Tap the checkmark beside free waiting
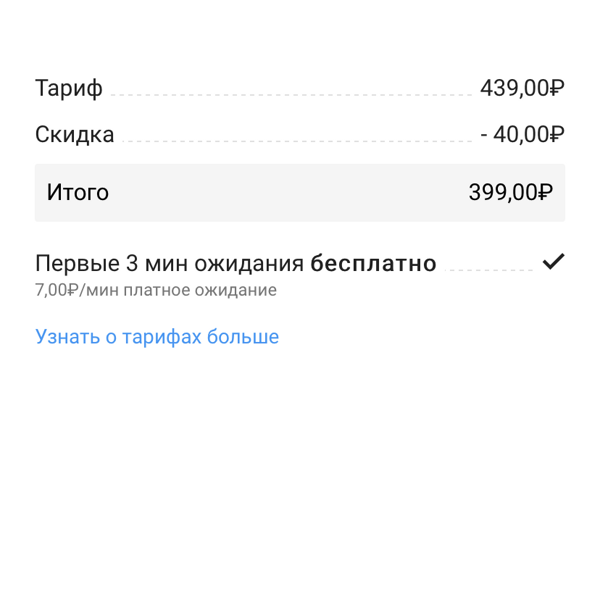 pos(553,262)
